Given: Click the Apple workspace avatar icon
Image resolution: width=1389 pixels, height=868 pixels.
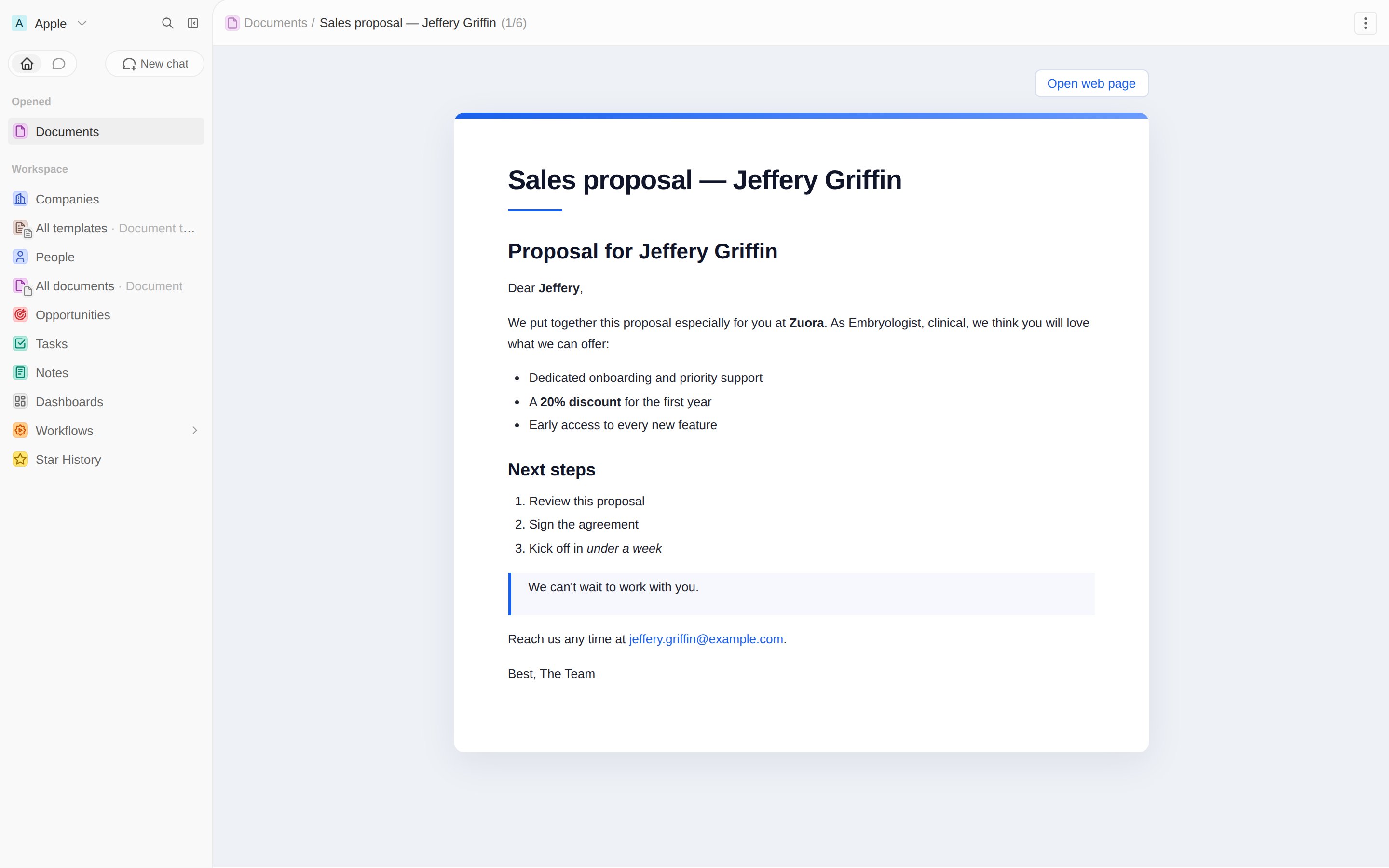Looking at the screenshot, I should (19, 23).
